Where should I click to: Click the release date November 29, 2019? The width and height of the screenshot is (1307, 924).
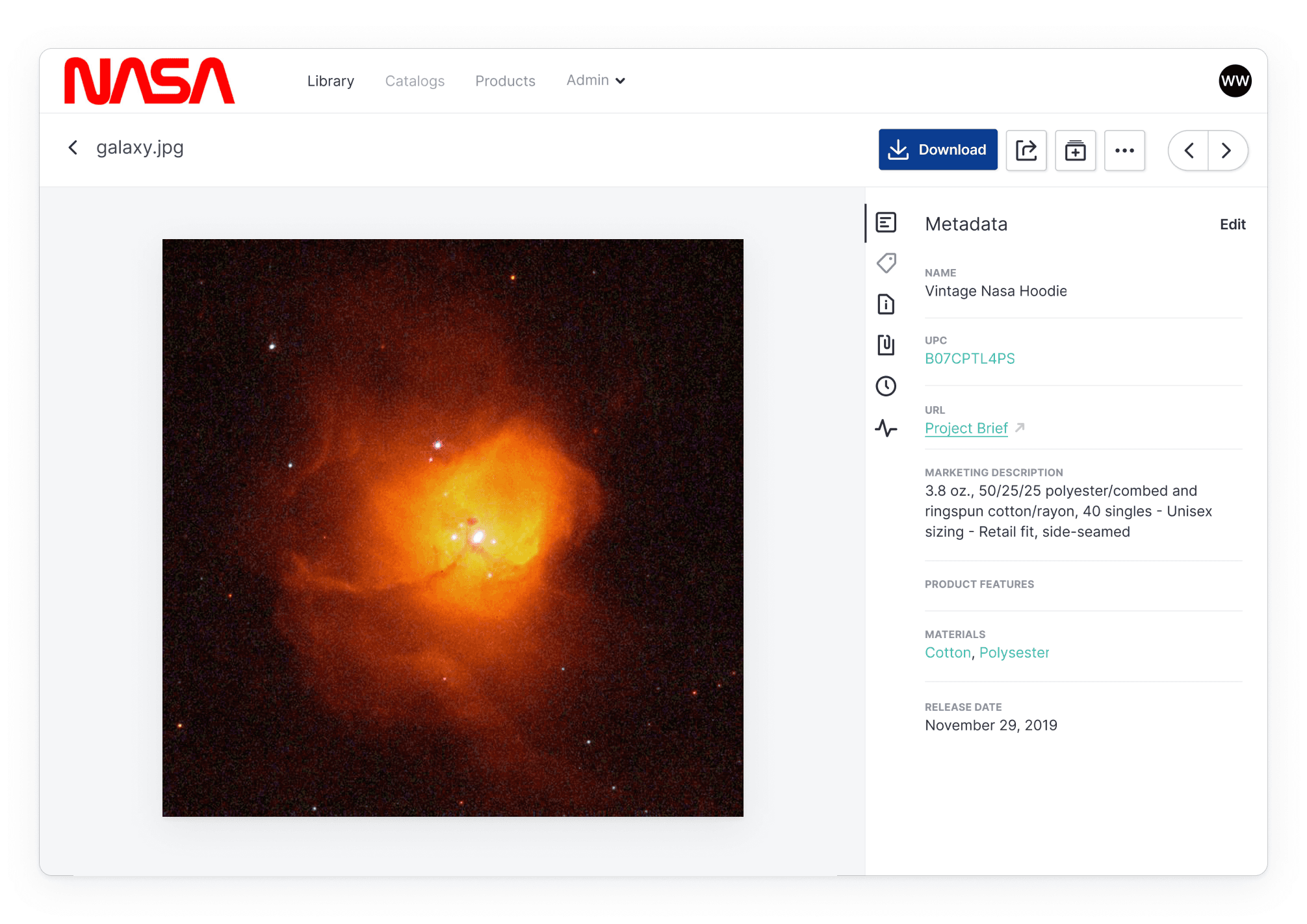(x=990, y=725)
